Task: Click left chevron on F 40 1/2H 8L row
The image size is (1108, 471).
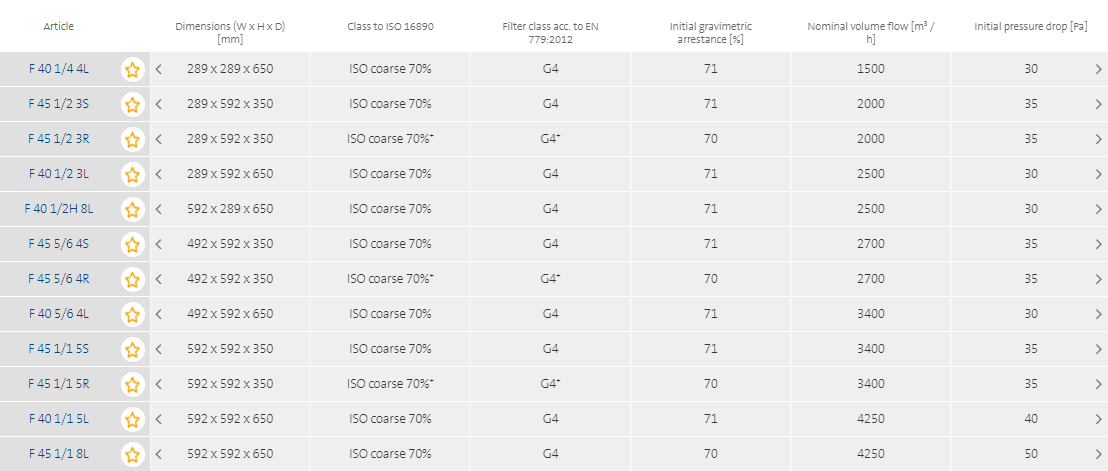Action: 159,209
